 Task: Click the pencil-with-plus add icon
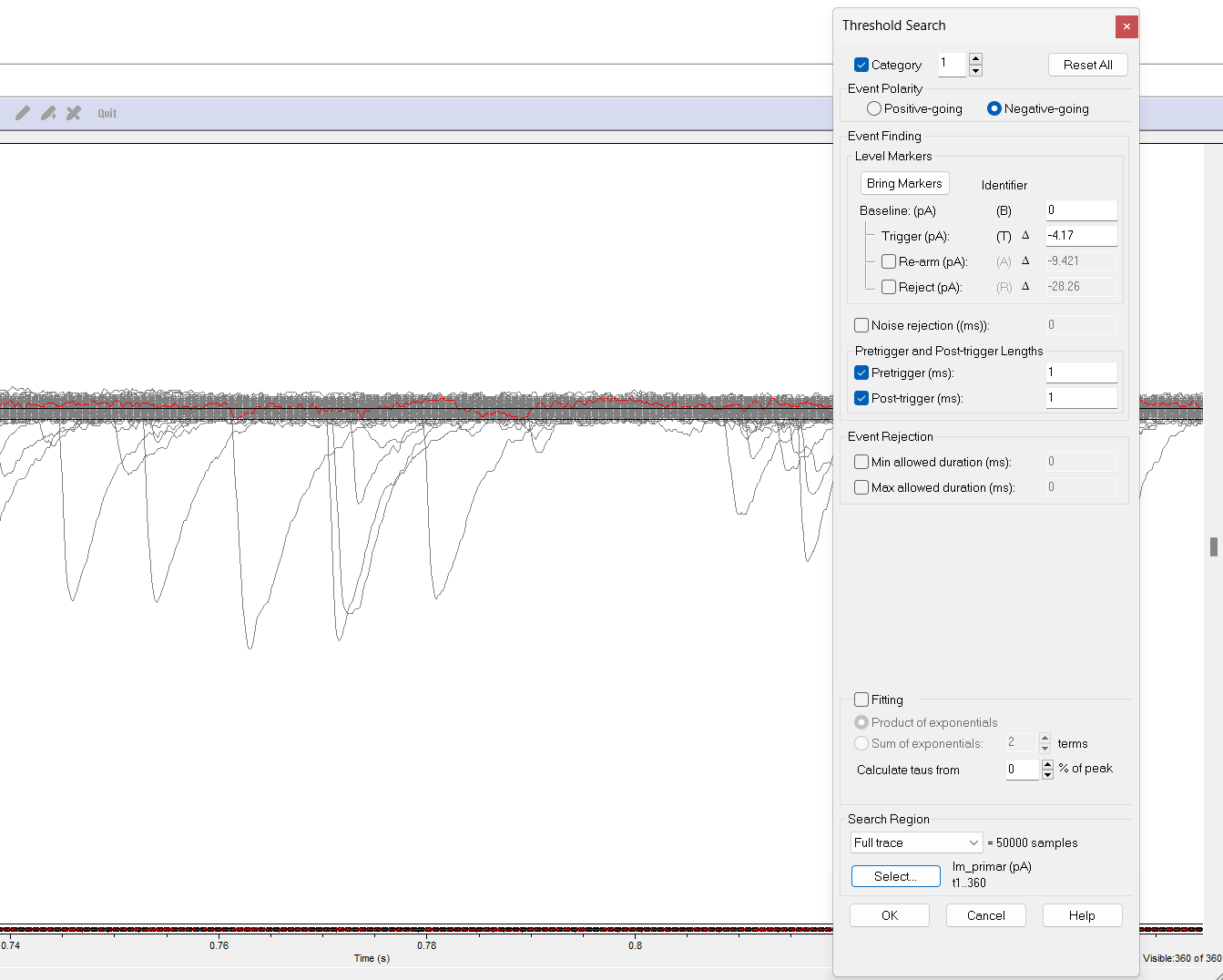click(48, 113)
